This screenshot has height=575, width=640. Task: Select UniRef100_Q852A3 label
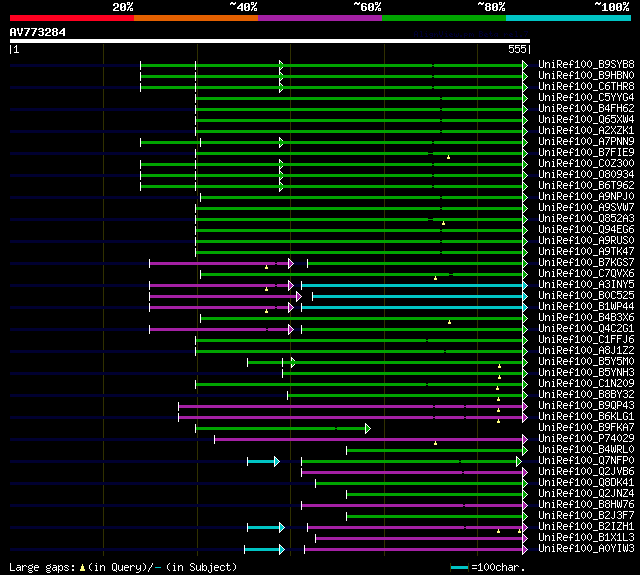(x=586, y=219)
